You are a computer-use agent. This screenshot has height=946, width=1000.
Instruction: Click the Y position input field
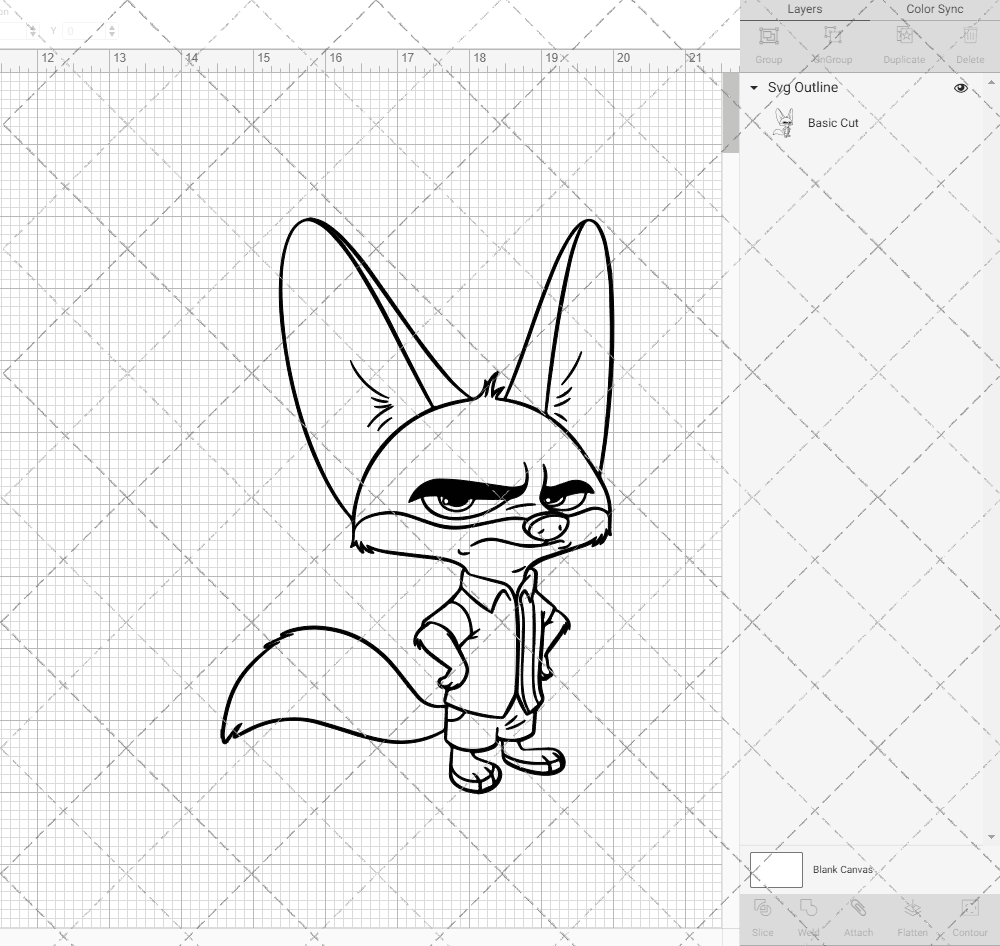[85, 30]
